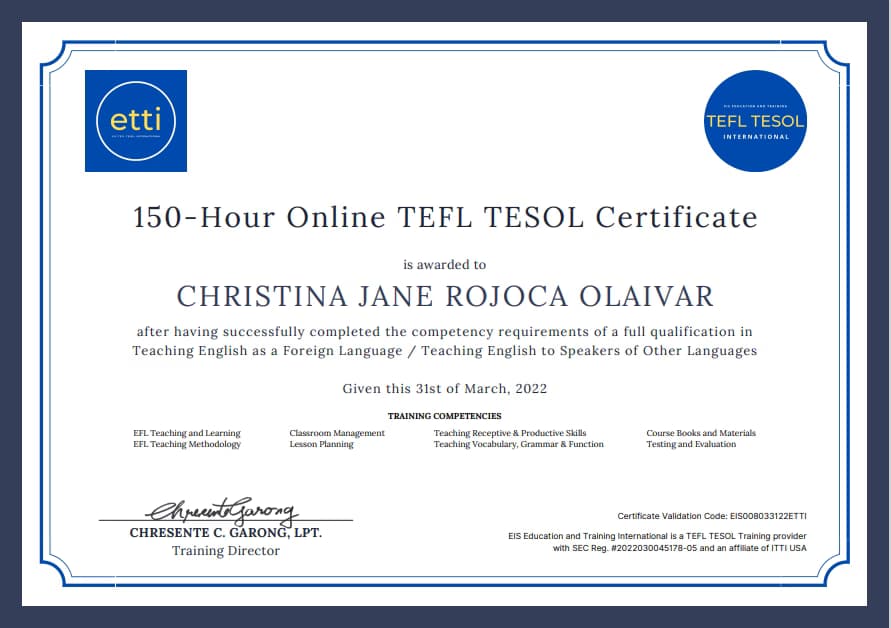
Task: Open the 150-Hour Online TEFL TESOL Certificate title
Action: click(x=446, y=217)
